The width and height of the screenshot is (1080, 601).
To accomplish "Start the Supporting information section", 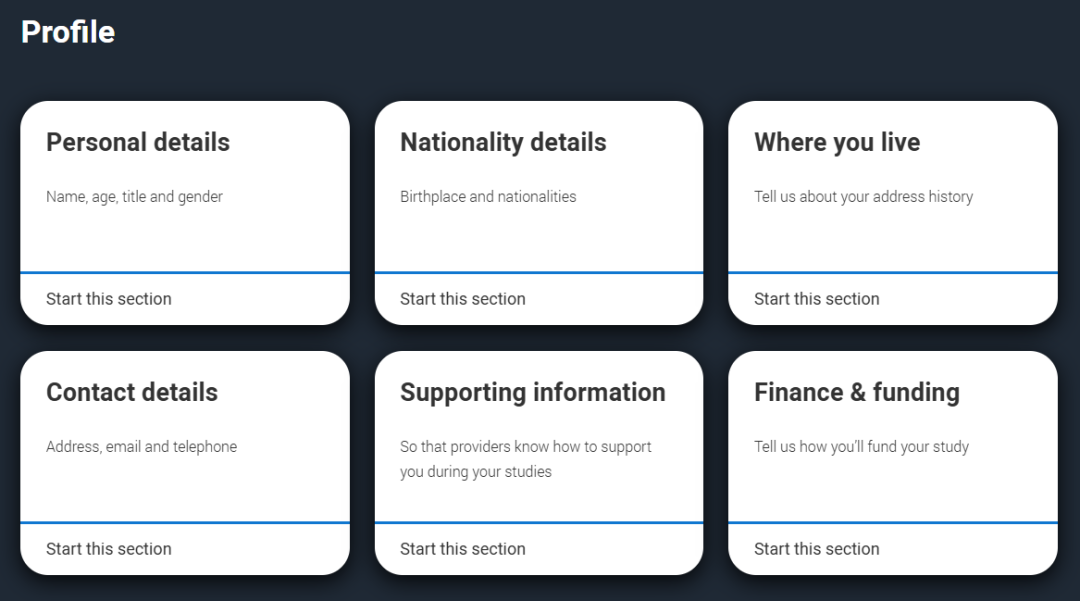I will coord(463,549).
